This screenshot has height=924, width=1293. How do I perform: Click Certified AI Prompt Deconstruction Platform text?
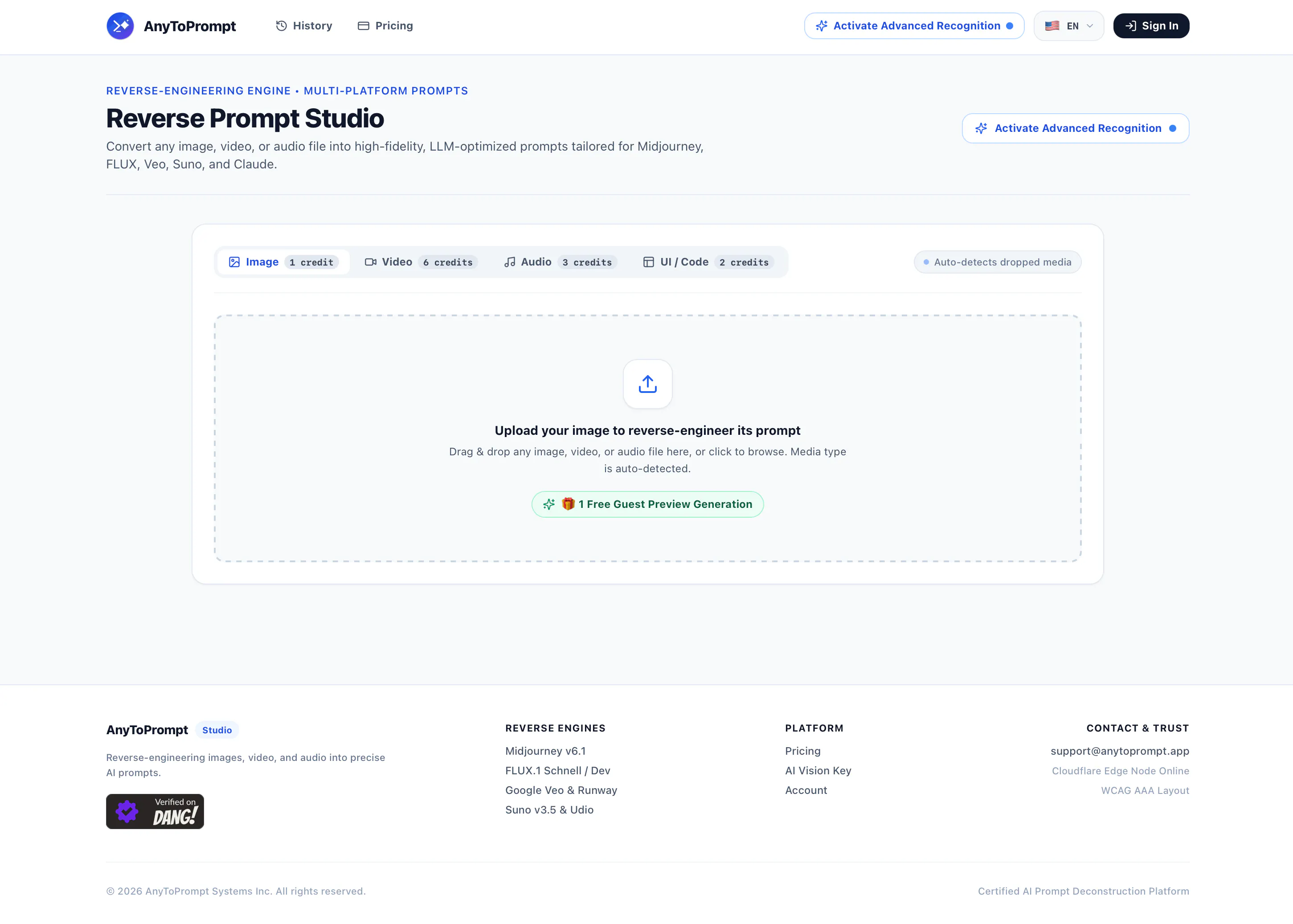click(1083, 891)
